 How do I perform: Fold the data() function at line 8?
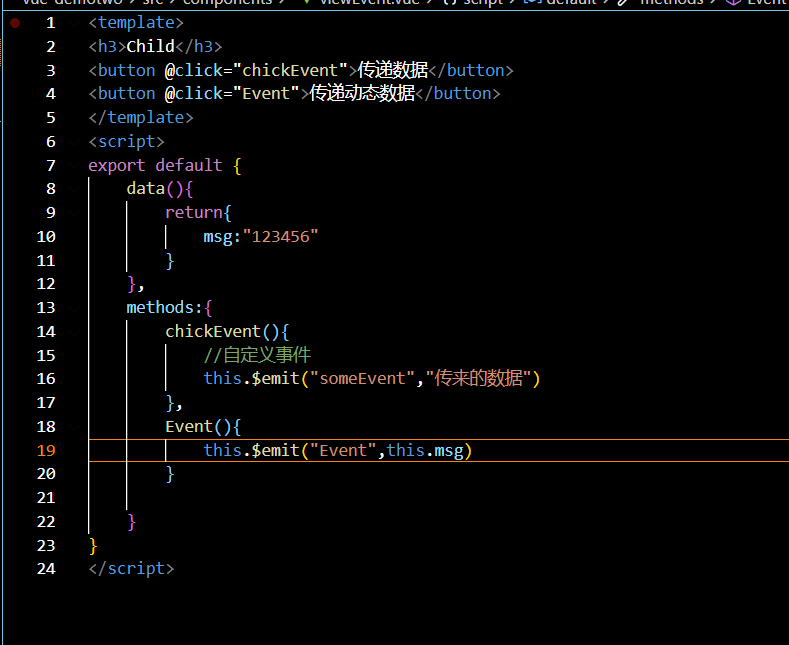pos(75,189)
